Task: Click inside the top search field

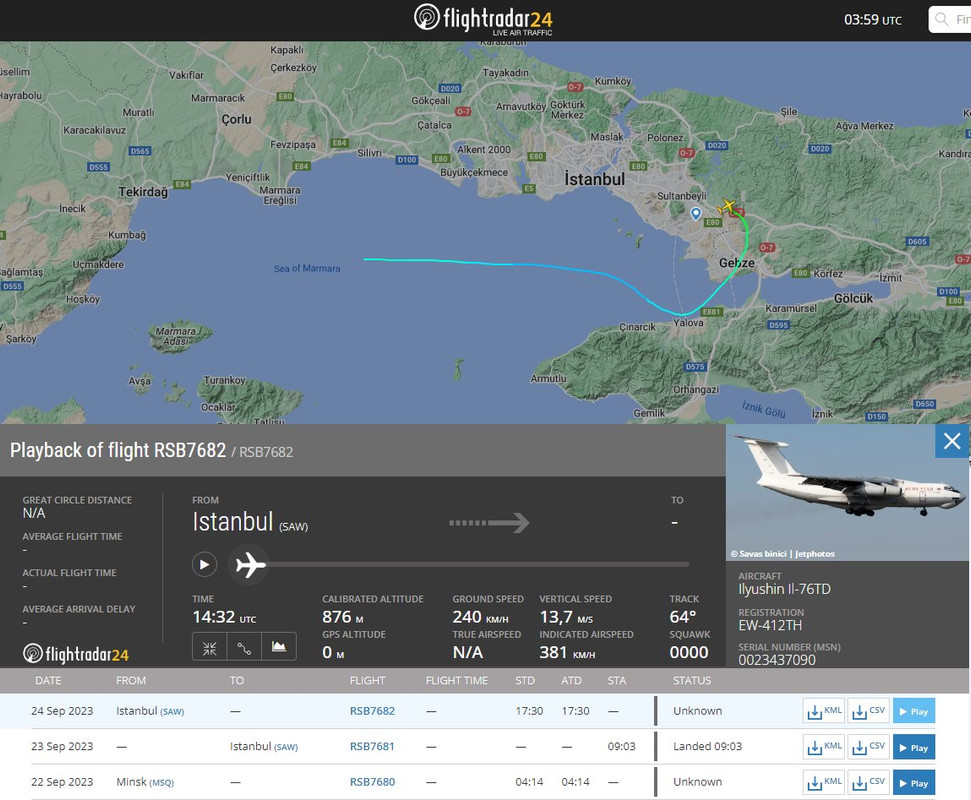Action: 951,19
